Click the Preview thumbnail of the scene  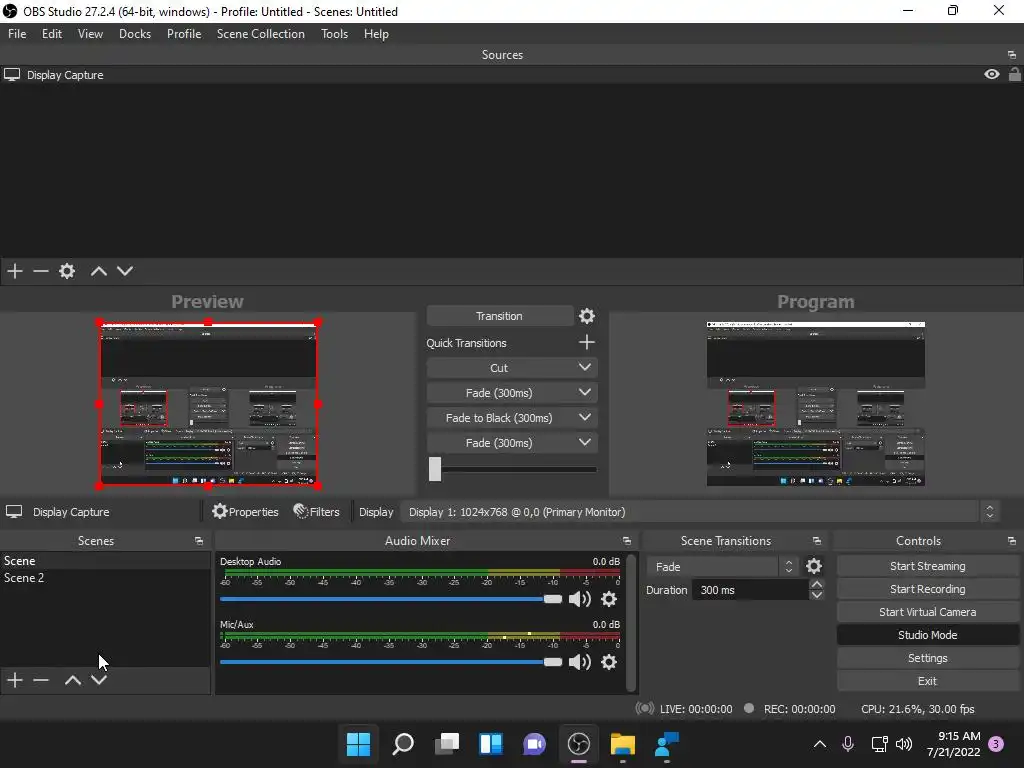tap(208, 404)
